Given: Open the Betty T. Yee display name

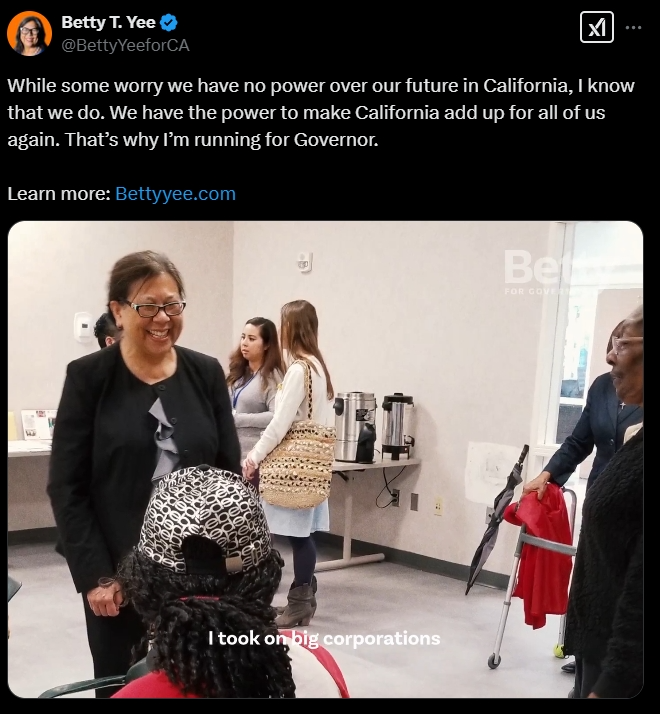Looking at the screenshot, I should pyautogui.click(x=108, y=22).
